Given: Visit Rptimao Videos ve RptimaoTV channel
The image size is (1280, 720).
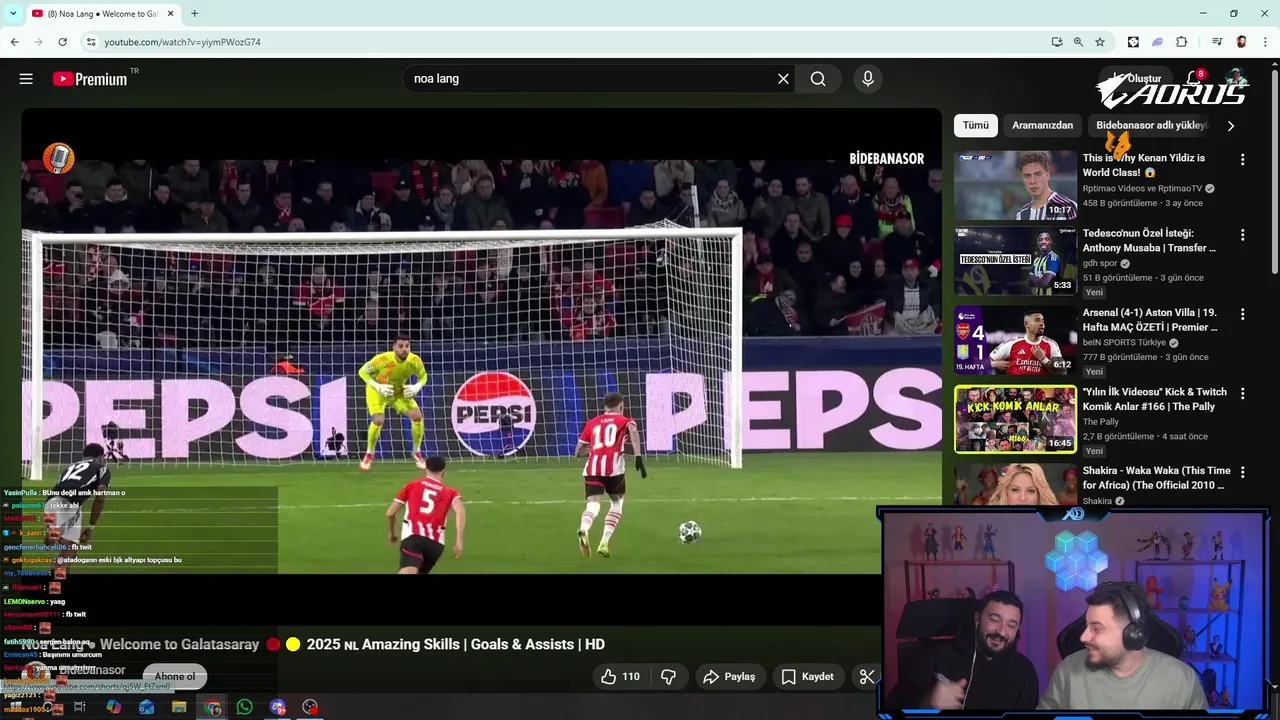Looking at the screenshot, I should tap(1142, 188).
